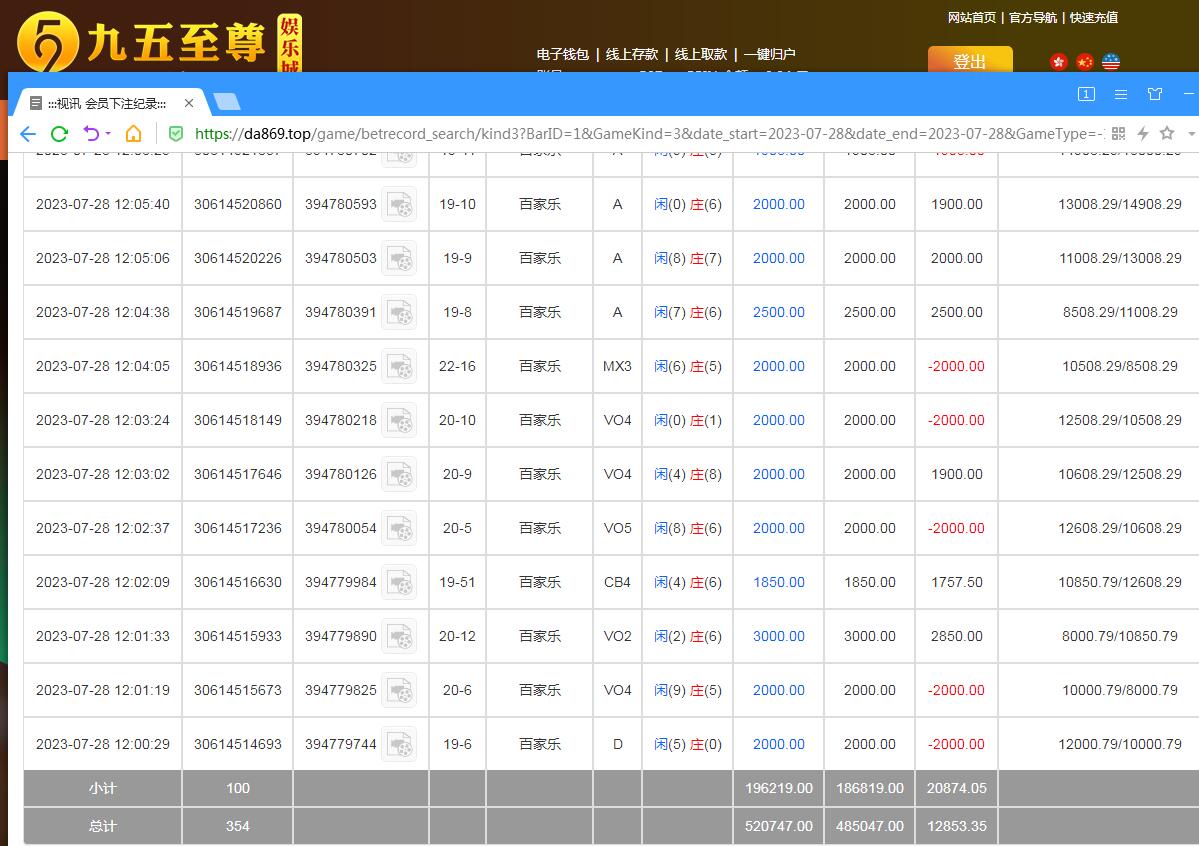The width and height of the screenshot is (1199, 846).
Task: Go to the browser home page icon
Action: pyautogui.click(x=133, y=134)
